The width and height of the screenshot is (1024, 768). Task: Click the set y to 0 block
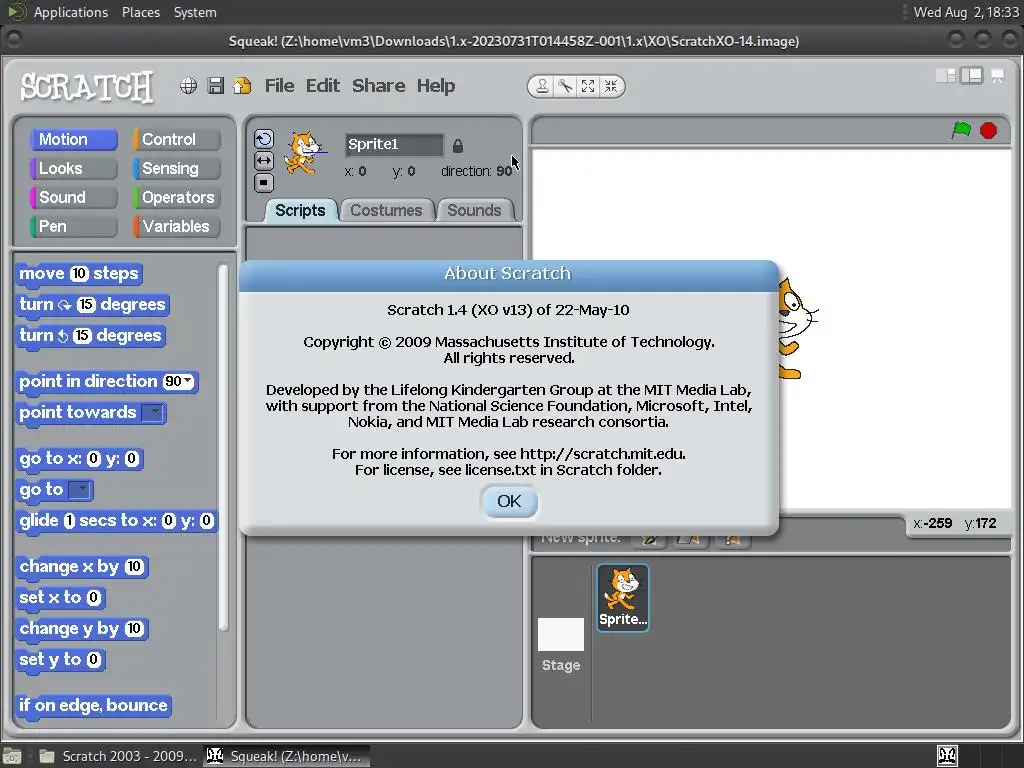coord(60,660)
